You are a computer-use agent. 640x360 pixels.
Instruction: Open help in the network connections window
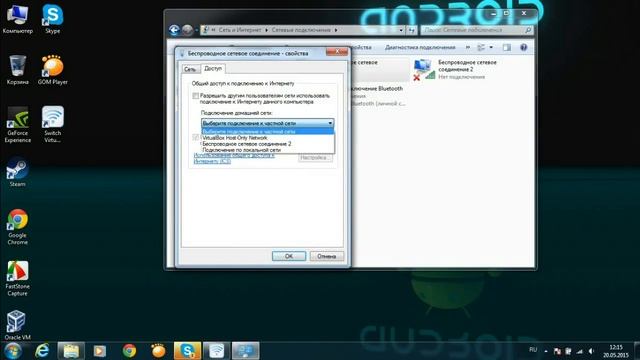click(x=524, y=47)
